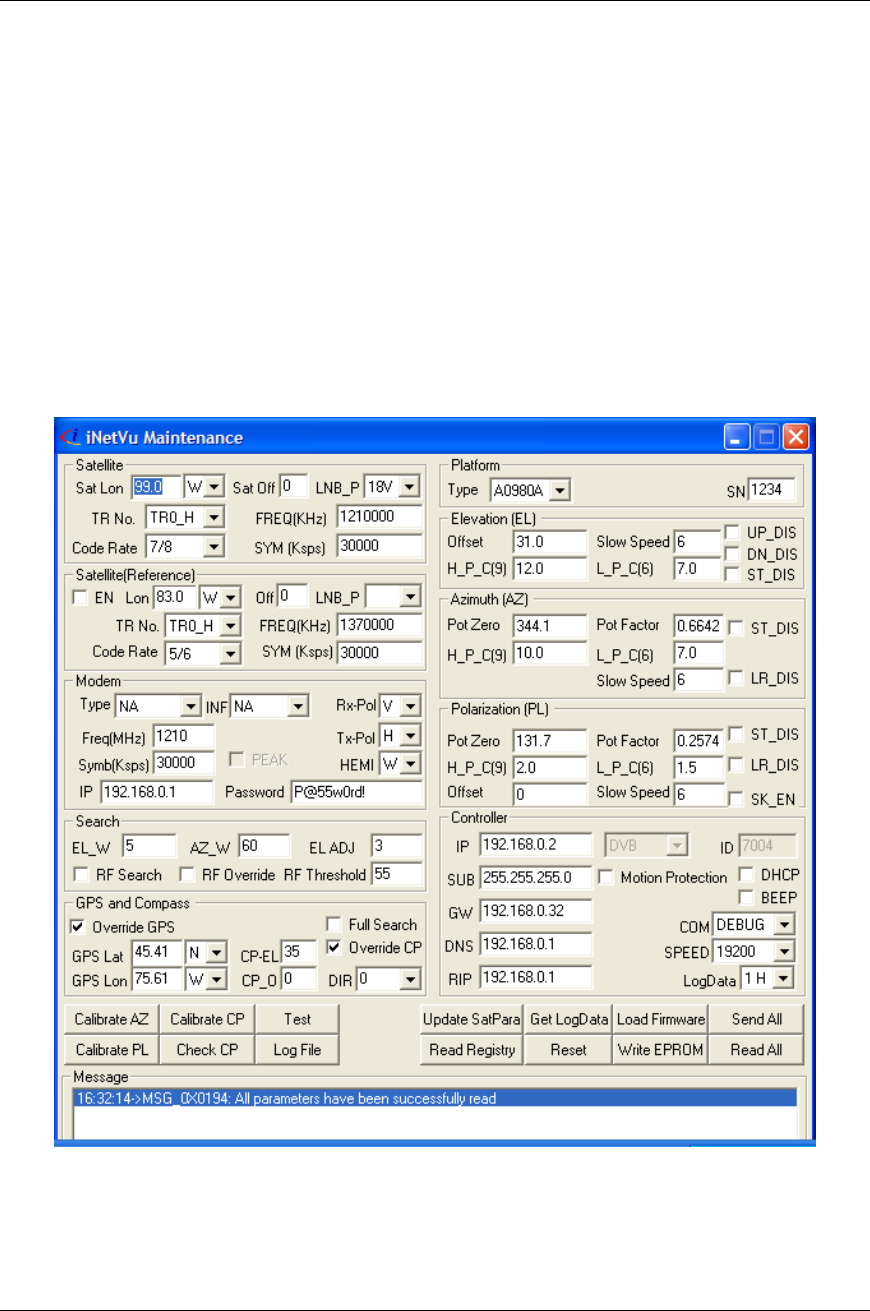This screenshot has height=1311, width=870.
Task: Toggle the RF Search checkbox
Action: (81, 875)
